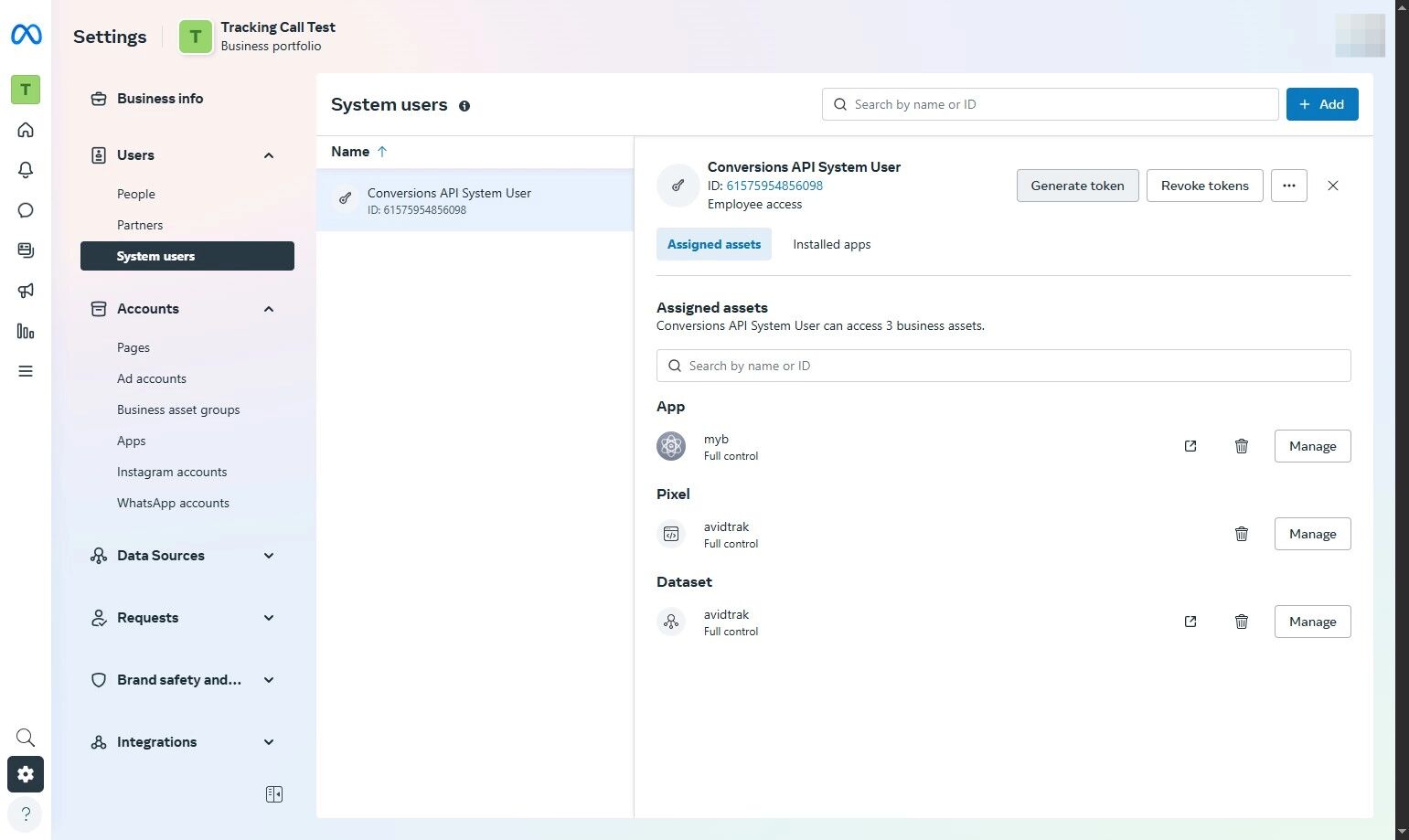Open the three-dots more options button
1409x840 pixels.
(x=1289, y=186)
